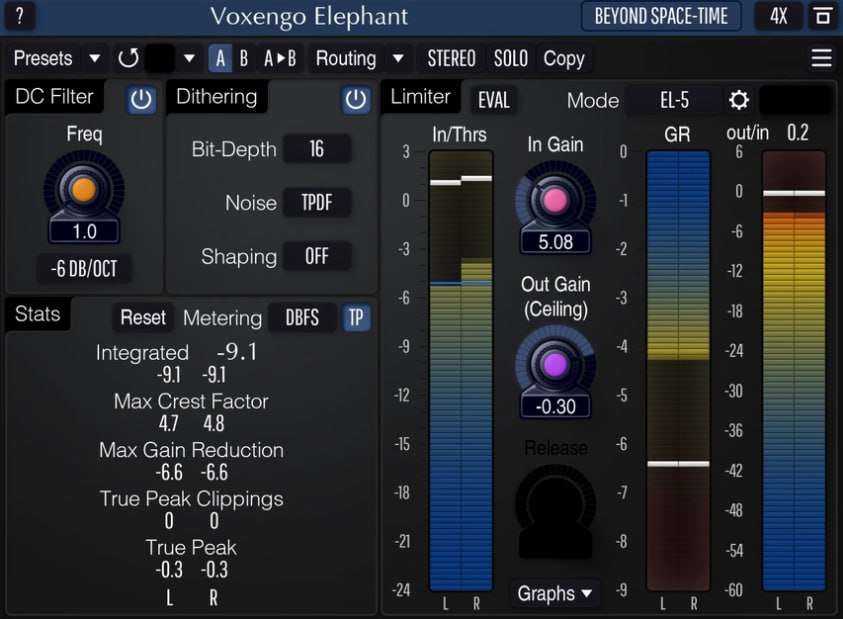This screenshot has height=619, width=843.
Task: Expand the Graphs dropdown
Action: click(x=555, y=594)
